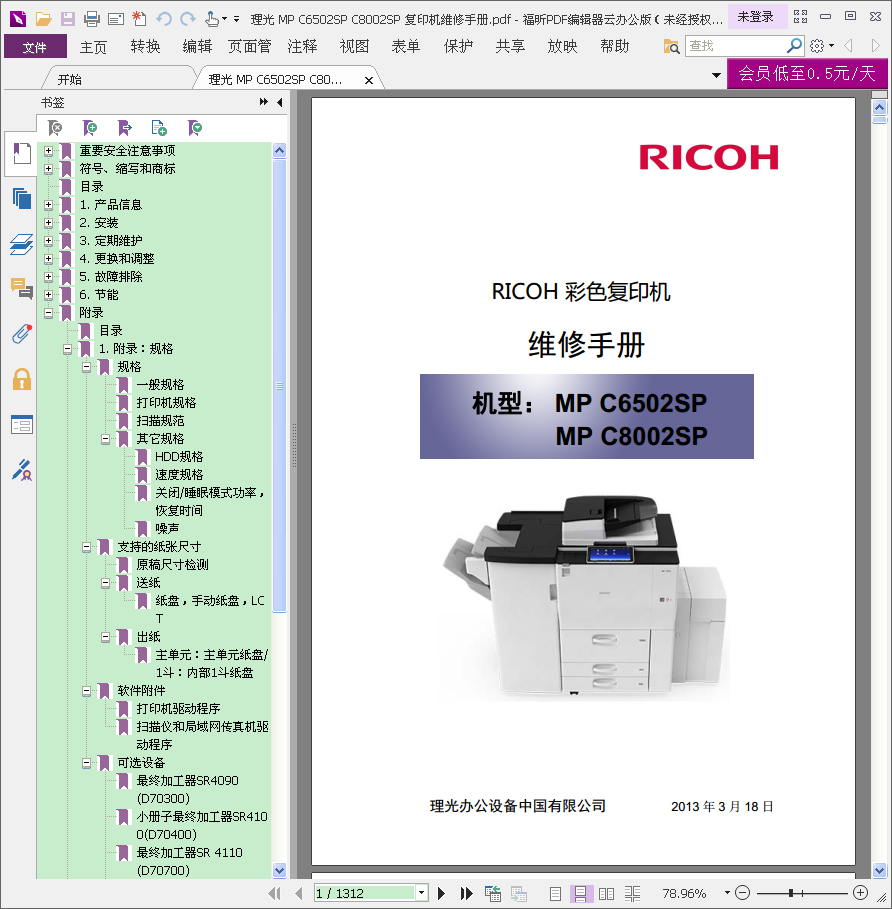The image size is (892, 909).
Task: Jump to last page button
Action: [x=467, y=893]
